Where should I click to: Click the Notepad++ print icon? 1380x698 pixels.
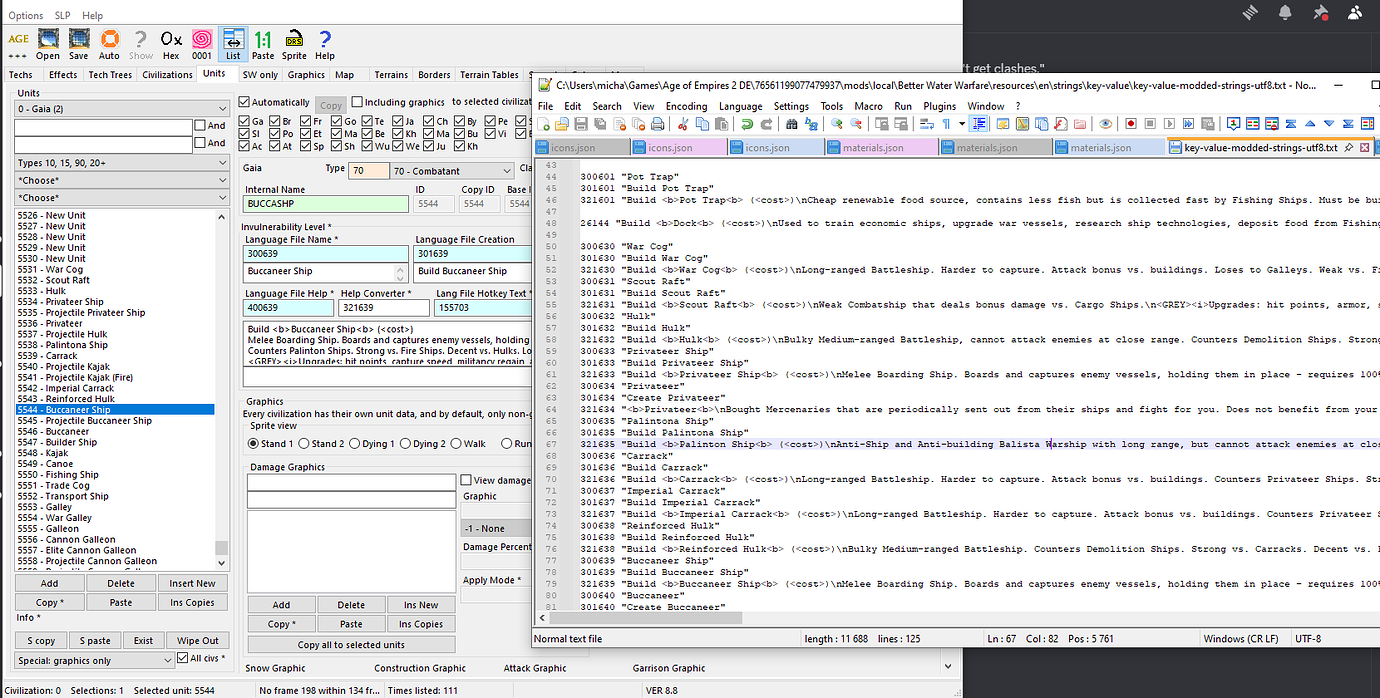(x=657, y=126)
